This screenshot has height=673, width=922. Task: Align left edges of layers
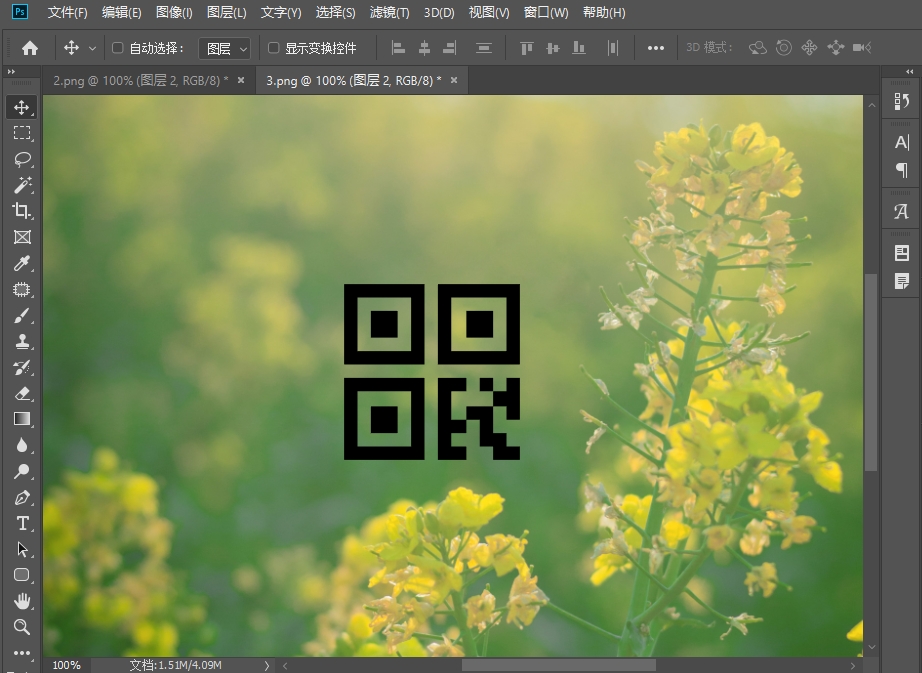(398, 48)
